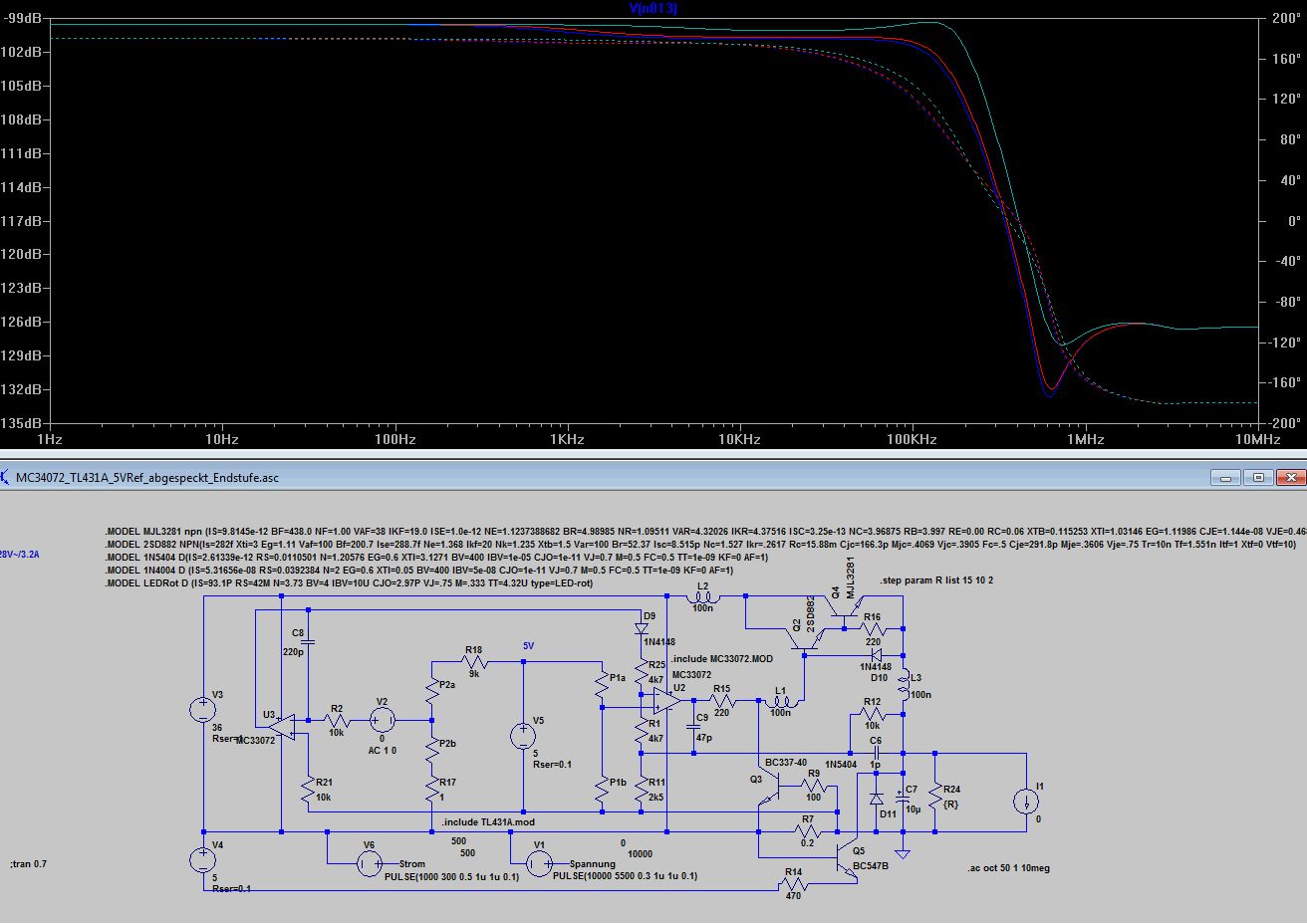Click the I1 current source symbol

pyautogui.click(x=1026, y=802)
